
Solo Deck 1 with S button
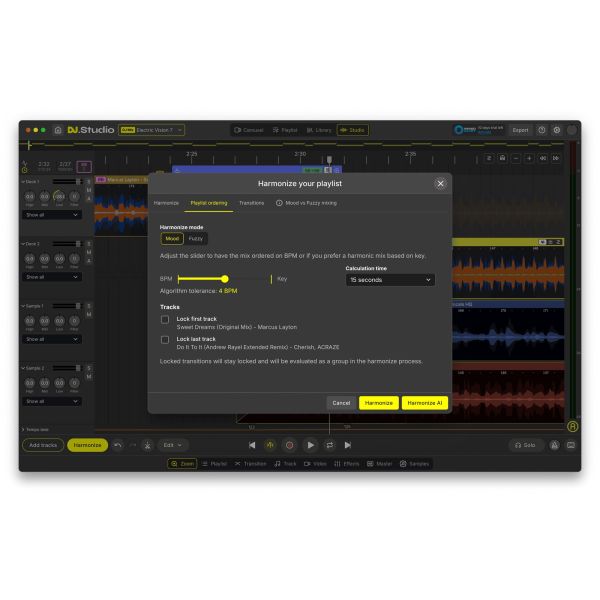[89, 182]
